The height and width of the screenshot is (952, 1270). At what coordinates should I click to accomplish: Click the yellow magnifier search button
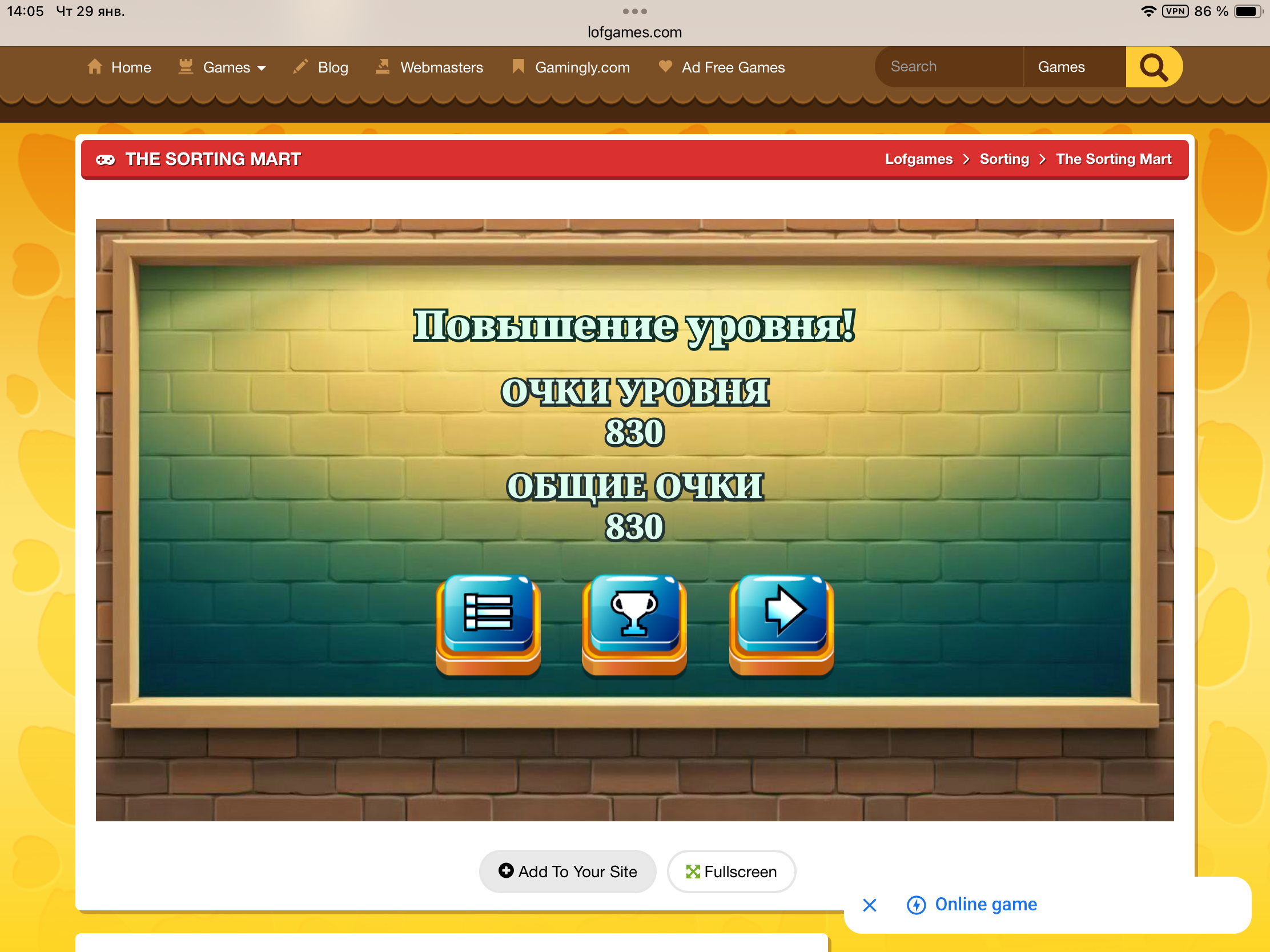(x=1153, y=67)
